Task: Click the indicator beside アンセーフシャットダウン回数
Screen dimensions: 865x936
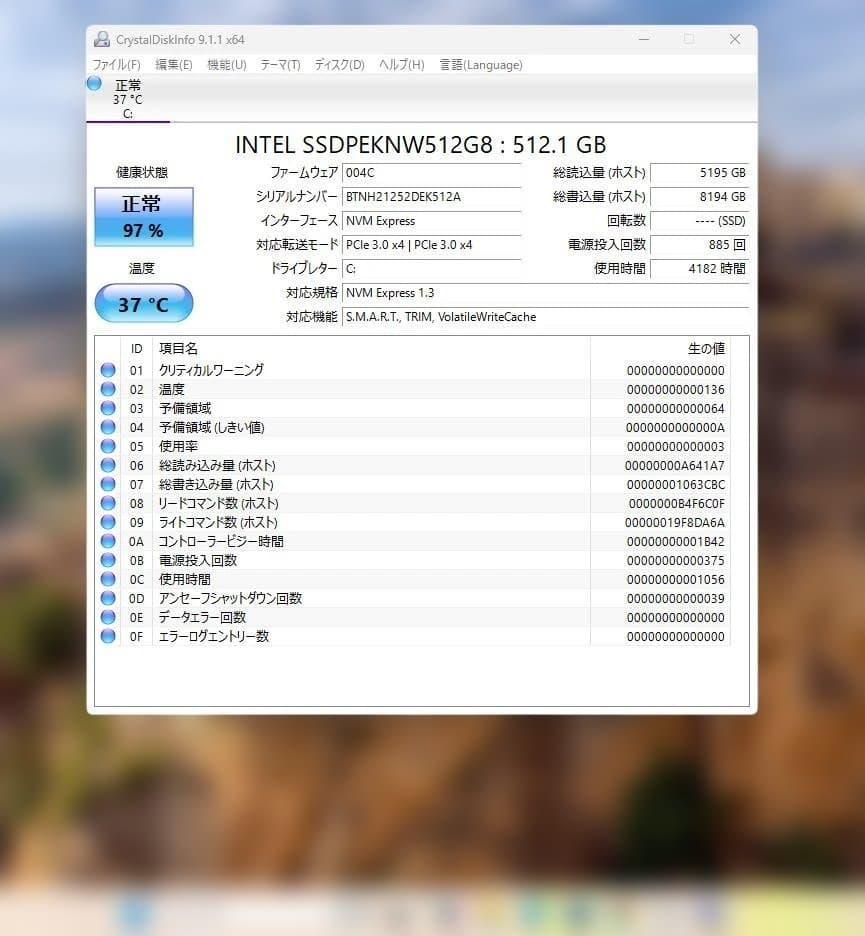Action: pos(108,598)
